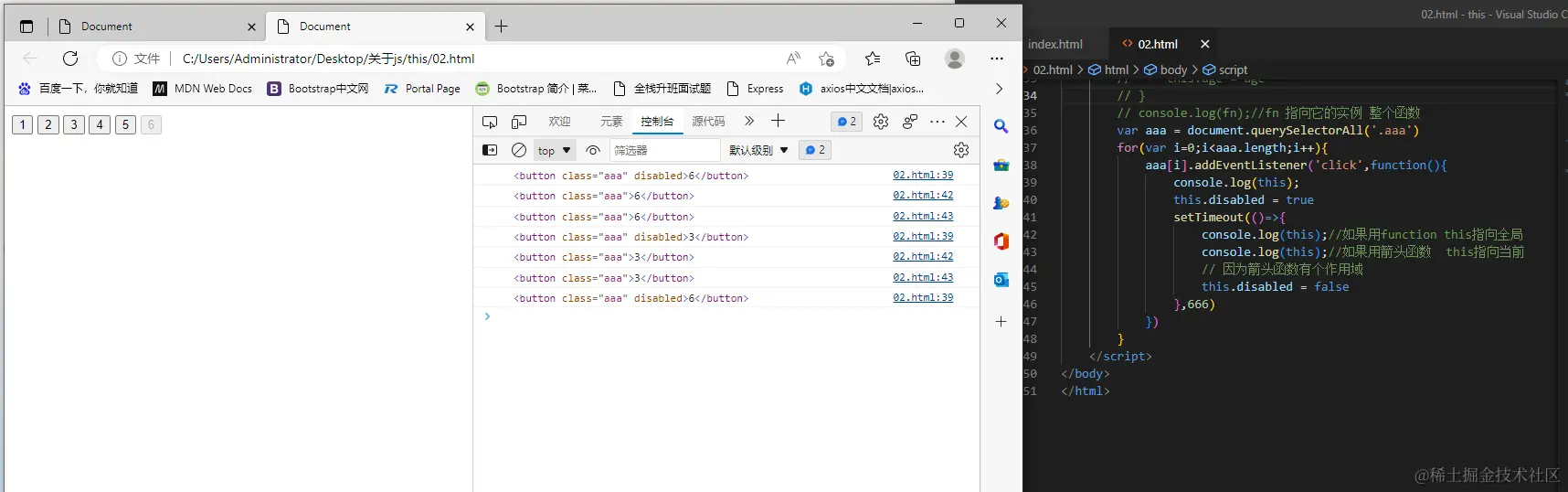Open first 02.html:43 source link in console

coord(923,216)
